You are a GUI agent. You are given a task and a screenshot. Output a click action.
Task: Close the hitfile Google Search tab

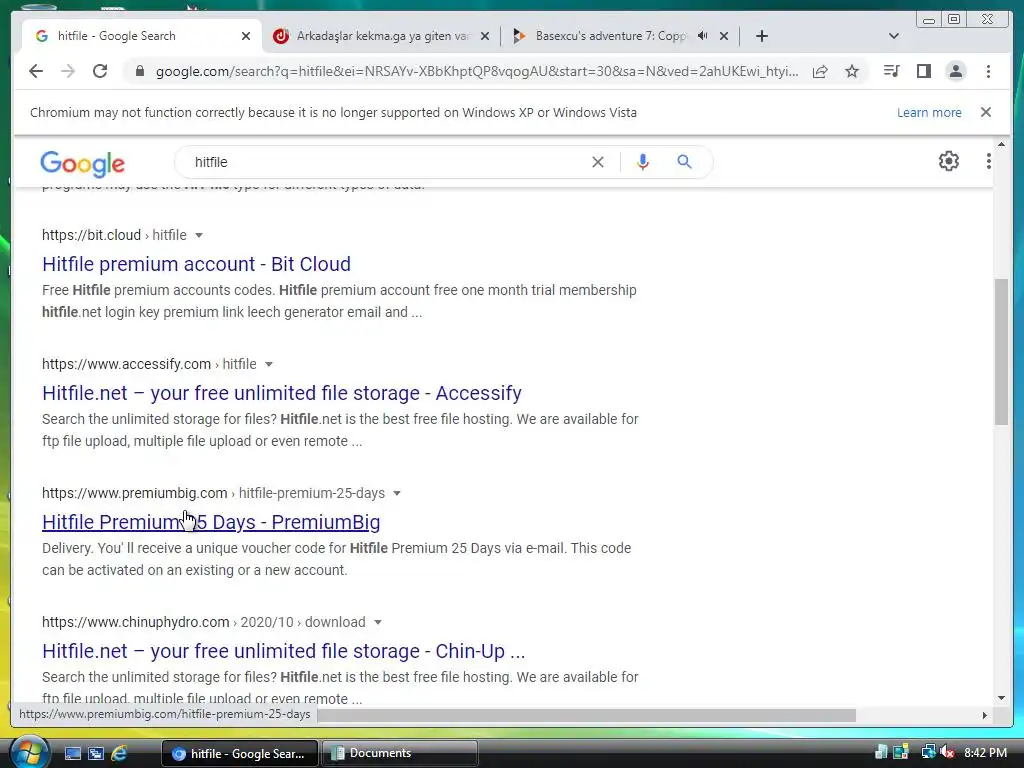click(246, 36)
